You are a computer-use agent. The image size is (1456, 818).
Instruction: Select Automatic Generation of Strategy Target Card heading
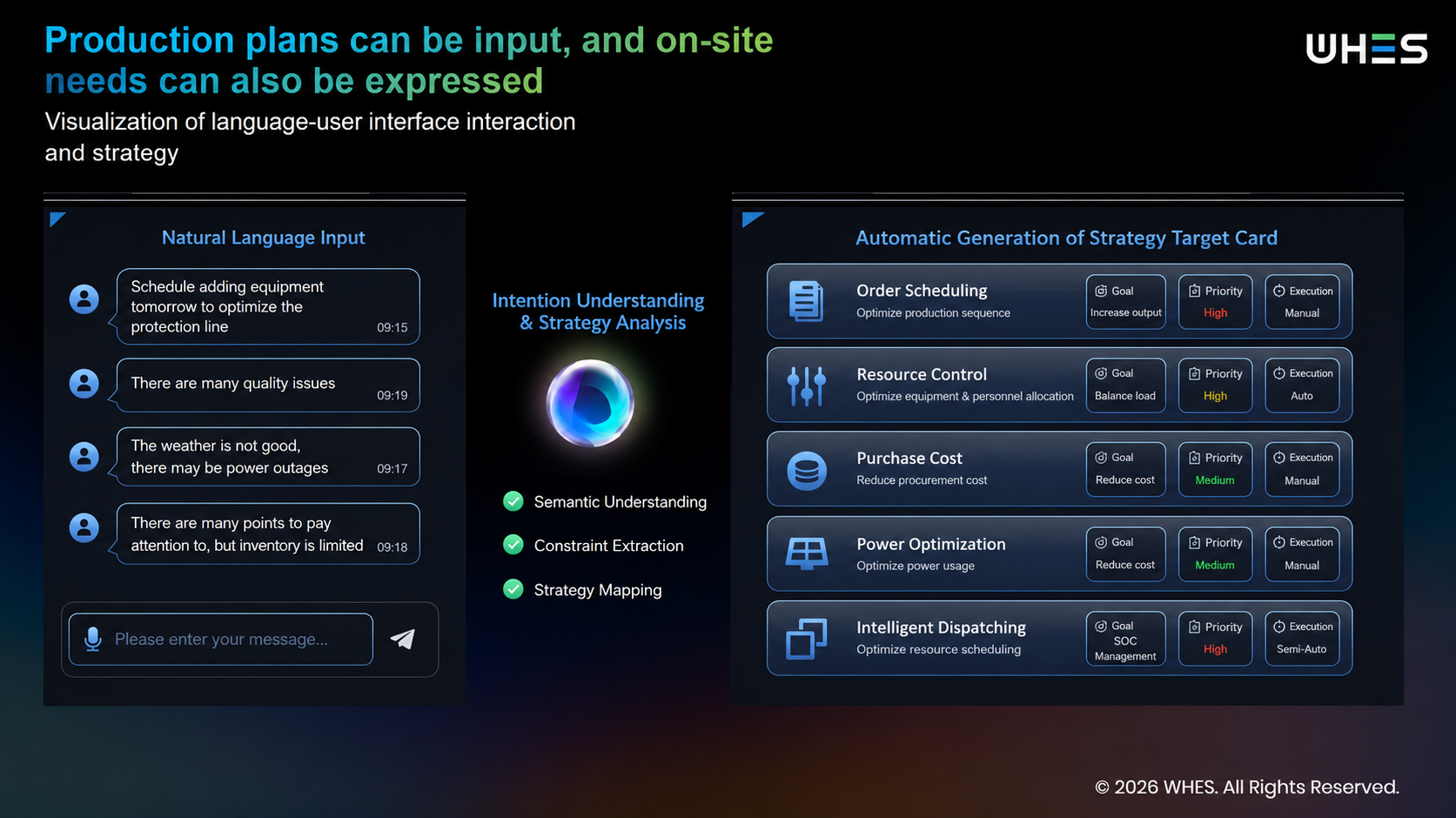coord(1067,238)
